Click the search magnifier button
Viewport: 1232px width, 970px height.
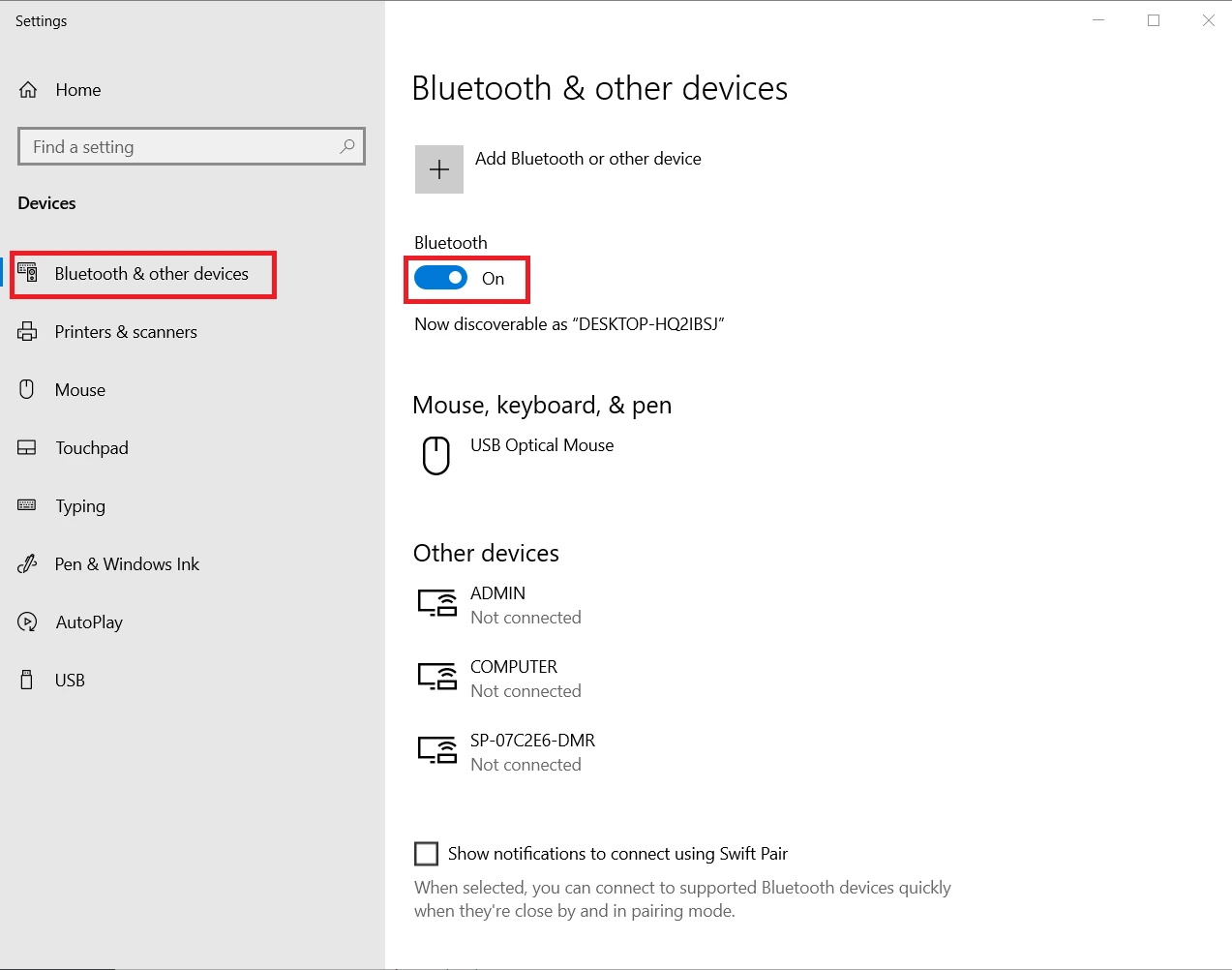click(346, 146)
